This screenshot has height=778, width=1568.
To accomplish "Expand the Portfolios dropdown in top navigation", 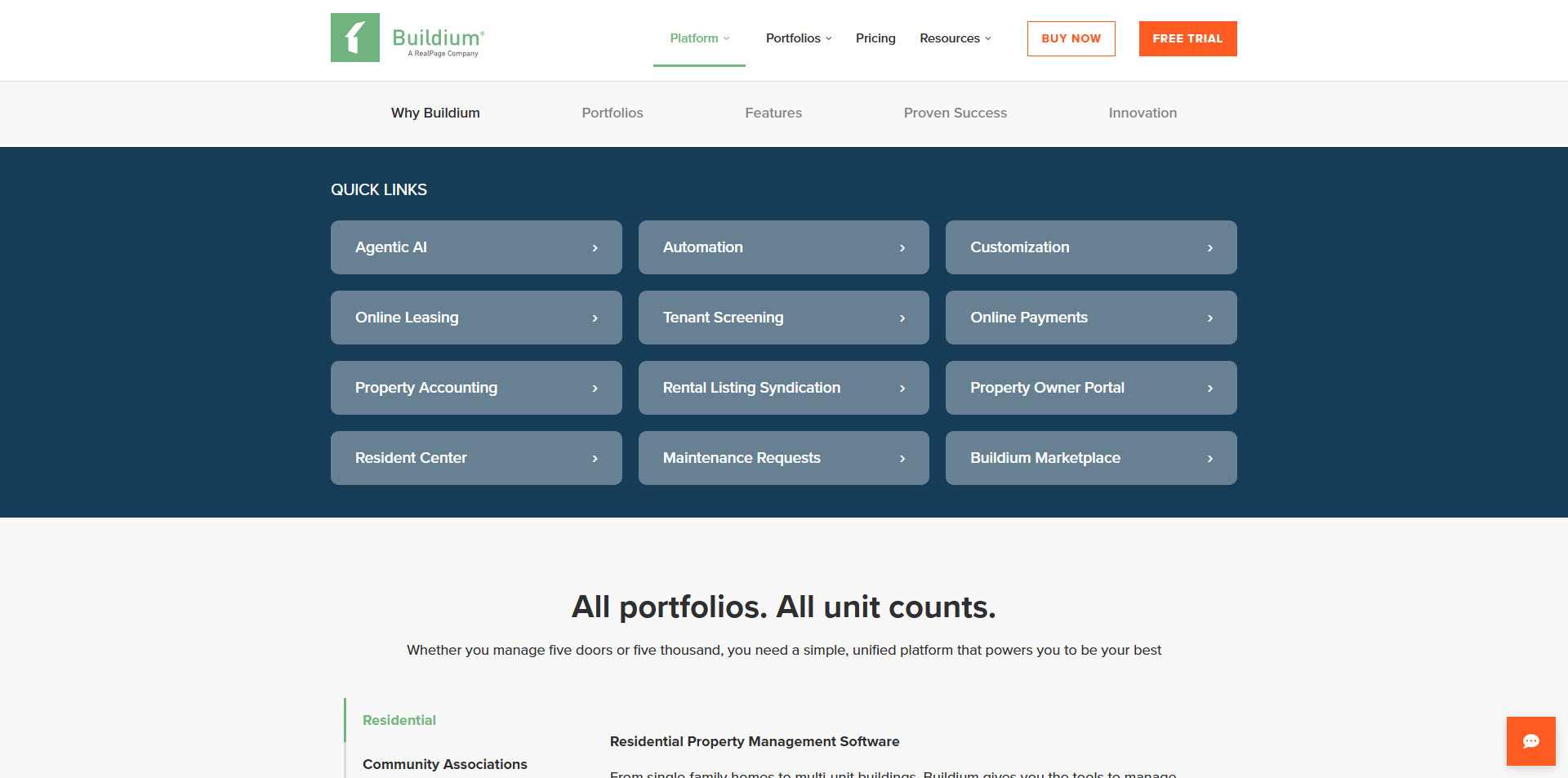I will point(799,38).
